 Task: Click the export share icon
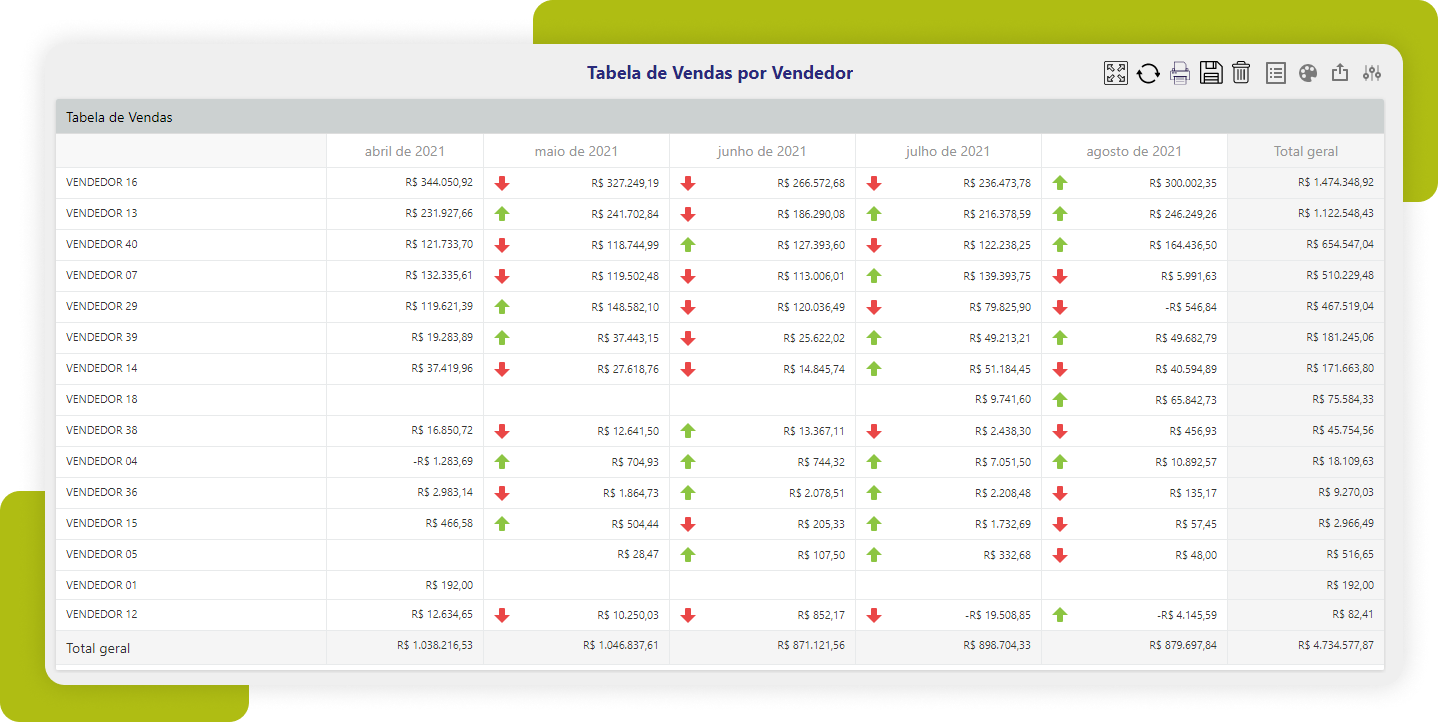pos(1340,73)
